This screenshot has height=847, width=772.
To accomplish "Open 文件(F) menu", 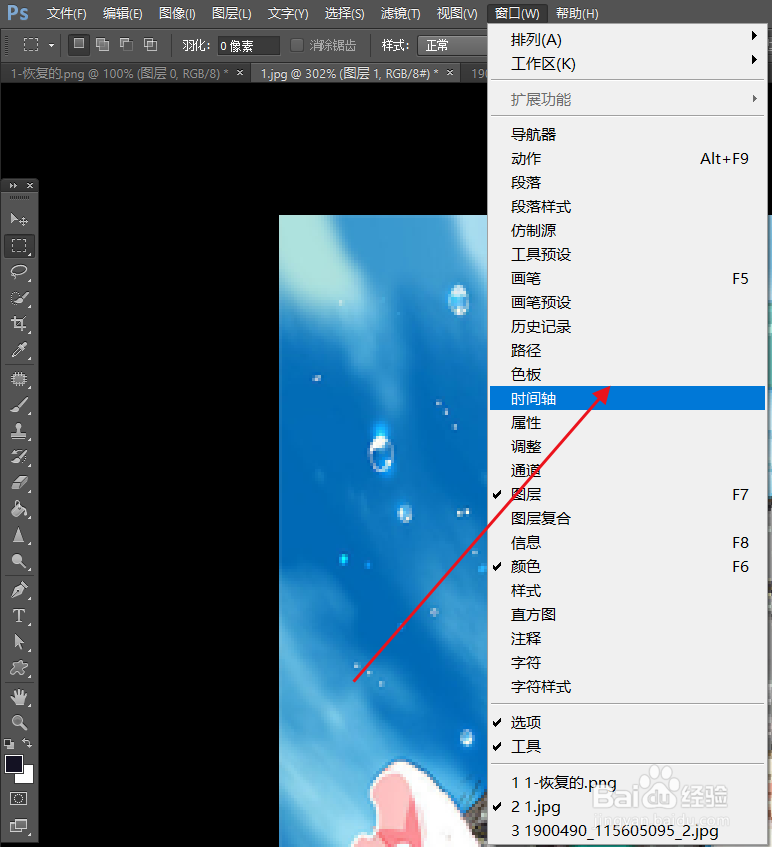I will pos(66,14).
